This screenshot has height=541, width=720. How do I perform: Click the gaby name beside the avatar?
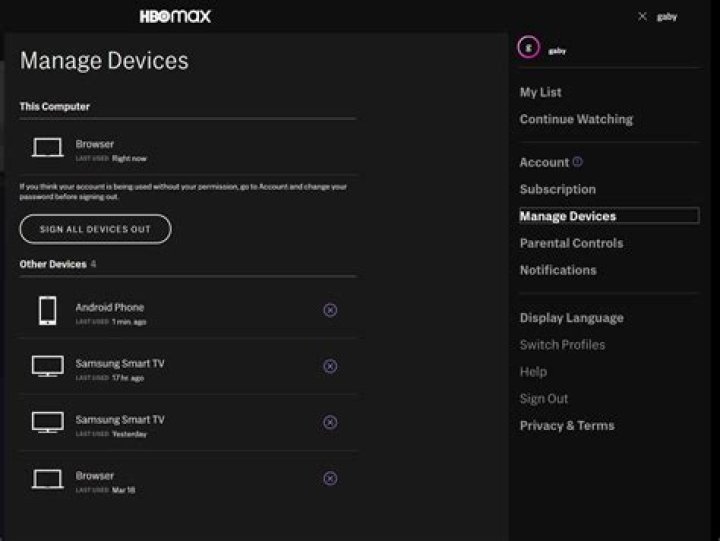click(557, 51)
